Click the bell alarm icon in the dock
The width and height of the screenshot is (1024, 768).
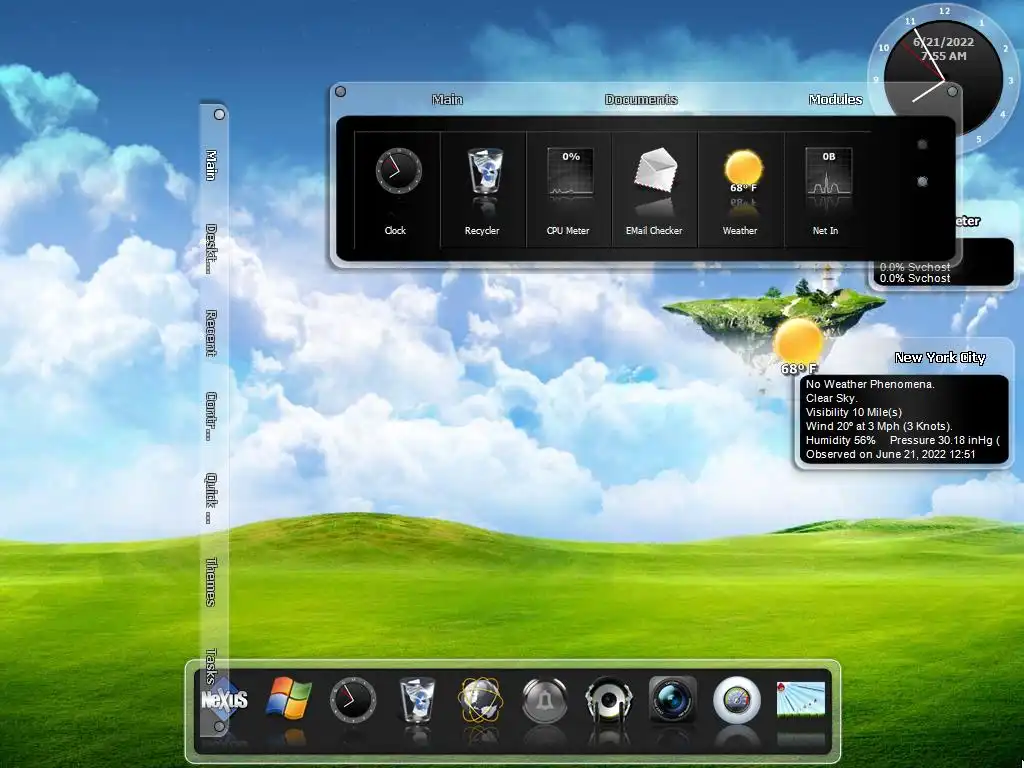pos(545,701)
